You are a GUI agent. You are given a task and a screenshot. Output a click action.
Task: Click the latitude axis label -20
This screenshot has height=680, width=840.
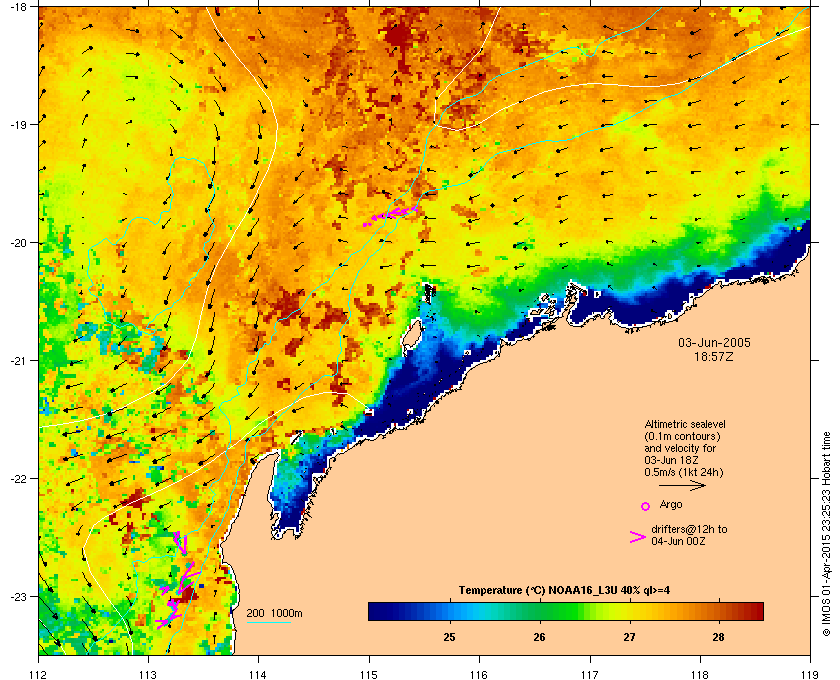[x=19, y=243]
